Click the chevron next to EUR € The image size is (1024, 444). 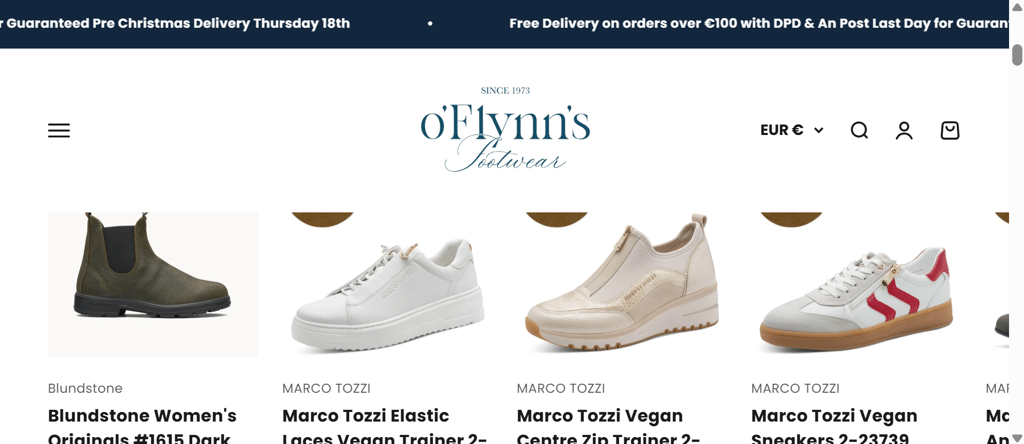pyautogui.click(x=818, y=130)
